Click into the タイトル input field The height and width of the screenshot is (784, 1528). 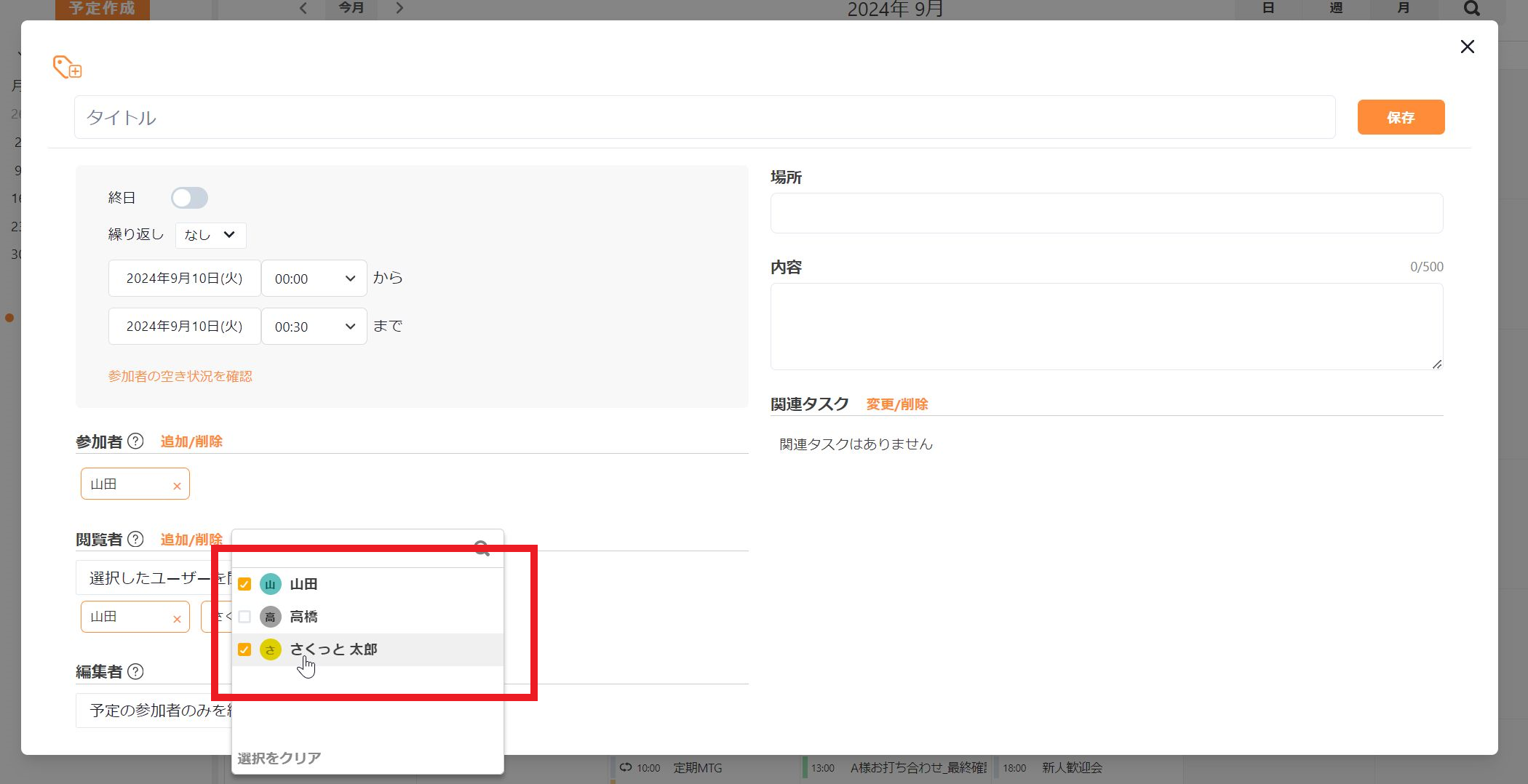[704, 117]
